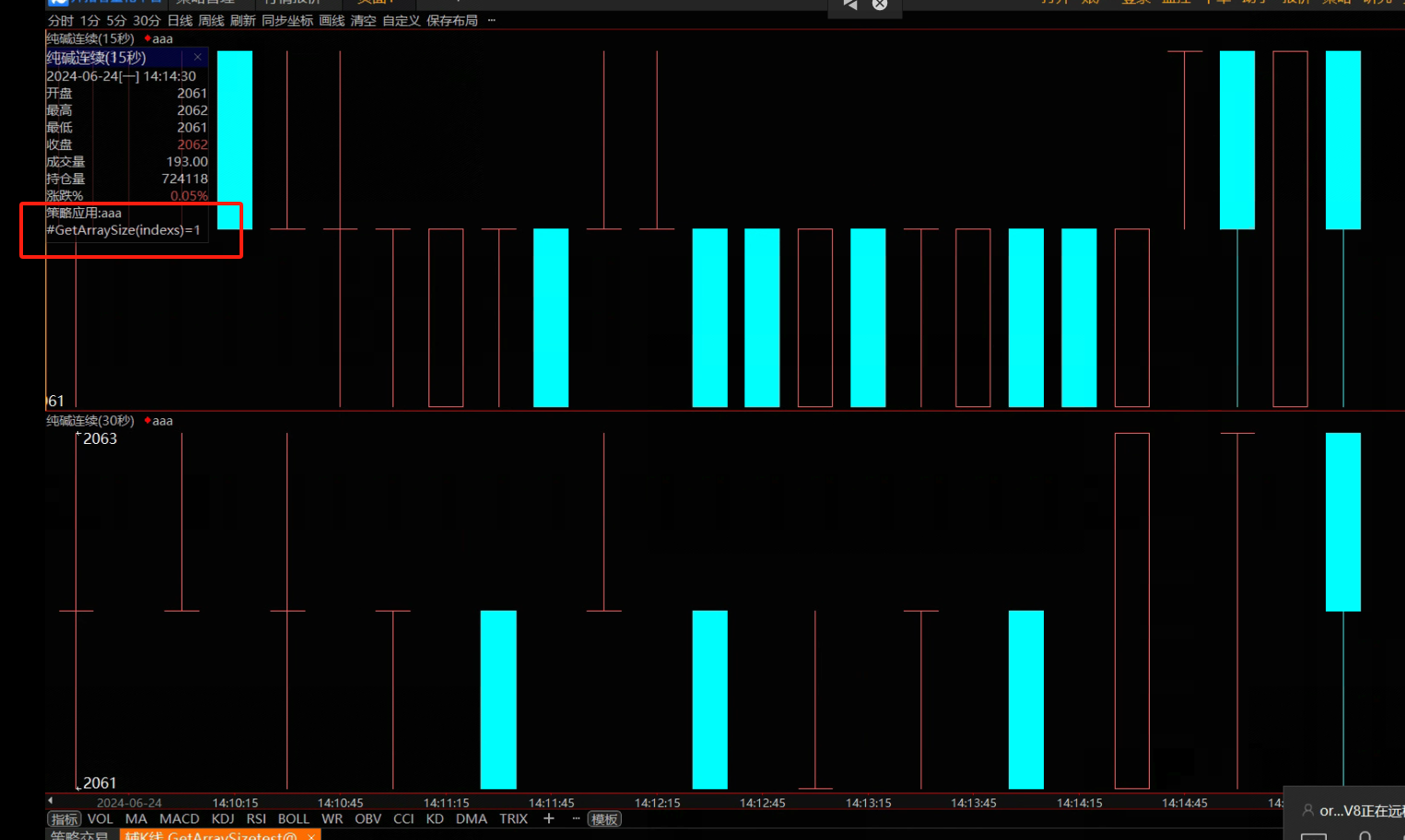
Task: Select the KD indicator
Action: (x=435, y=819)
